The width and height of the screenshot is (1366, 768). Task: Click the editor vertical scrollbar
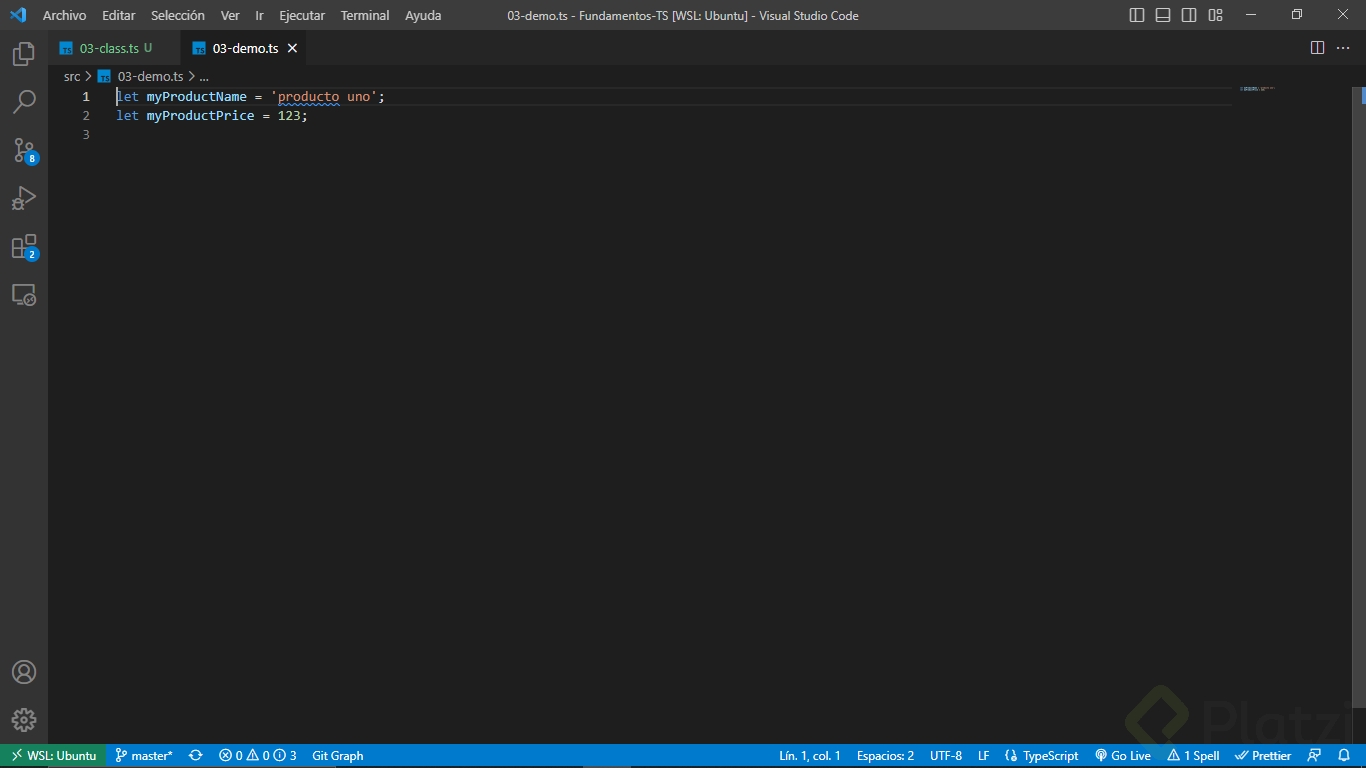(x=1359, y=400)
